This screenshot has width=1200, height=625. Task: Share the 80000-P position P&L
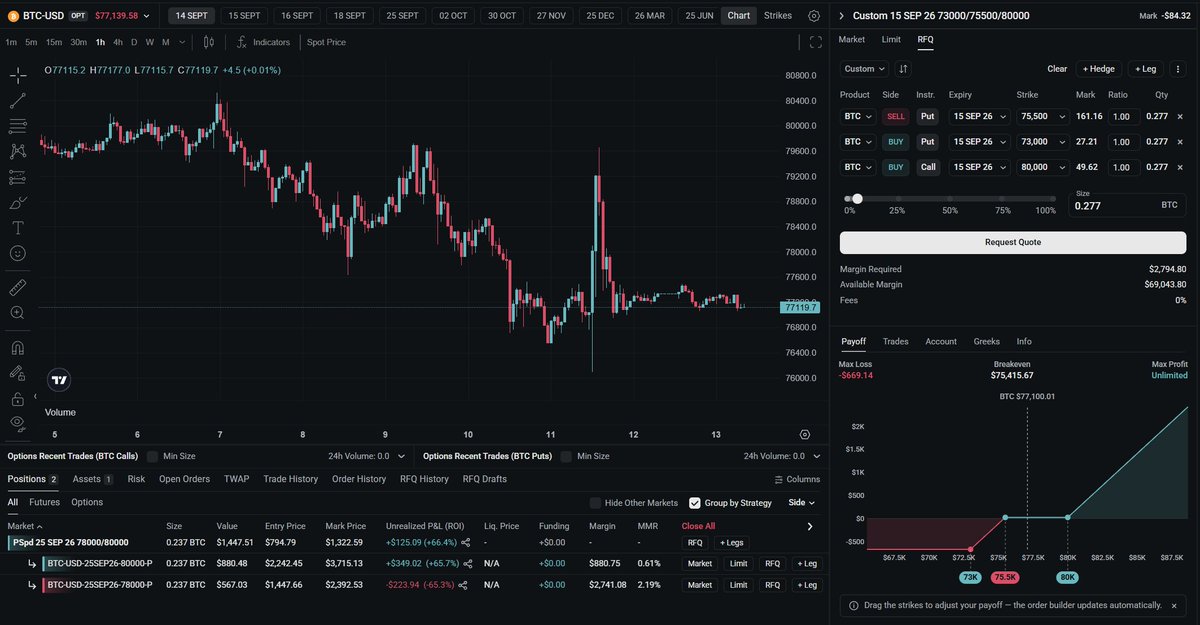pyautogui.click(x=466, y=564)
